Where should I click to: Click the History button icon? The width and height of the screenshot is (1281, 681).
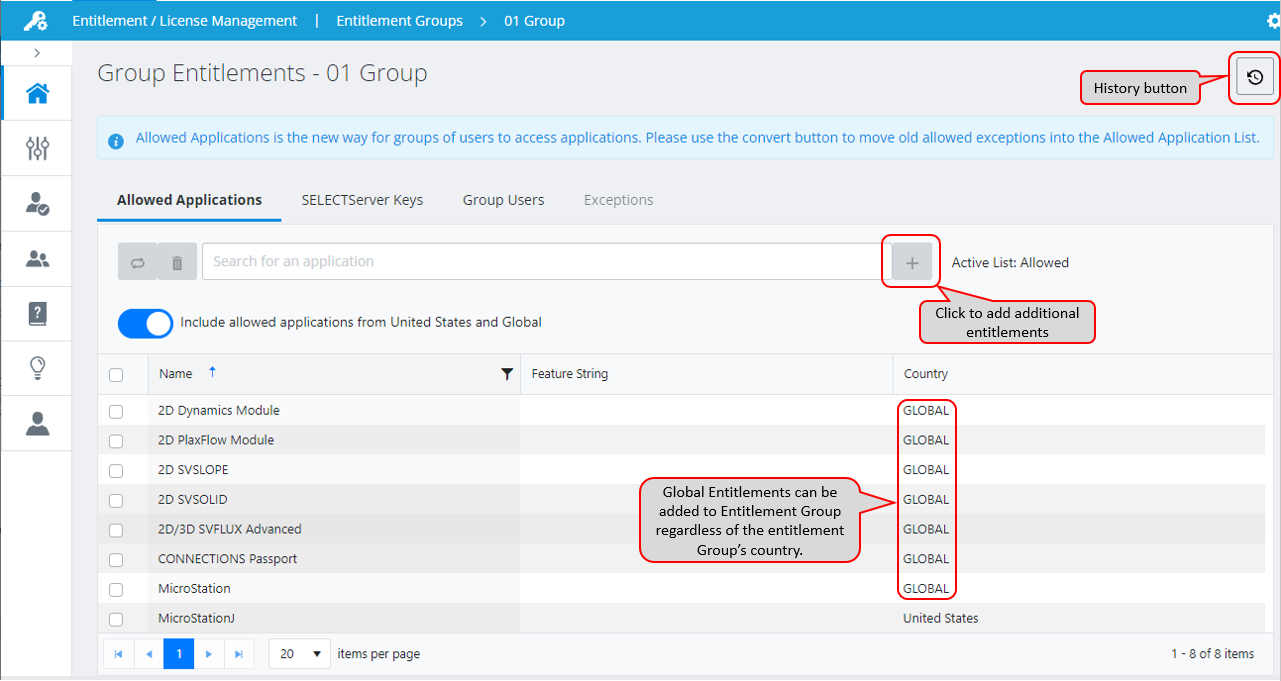tap(1256, 77)
